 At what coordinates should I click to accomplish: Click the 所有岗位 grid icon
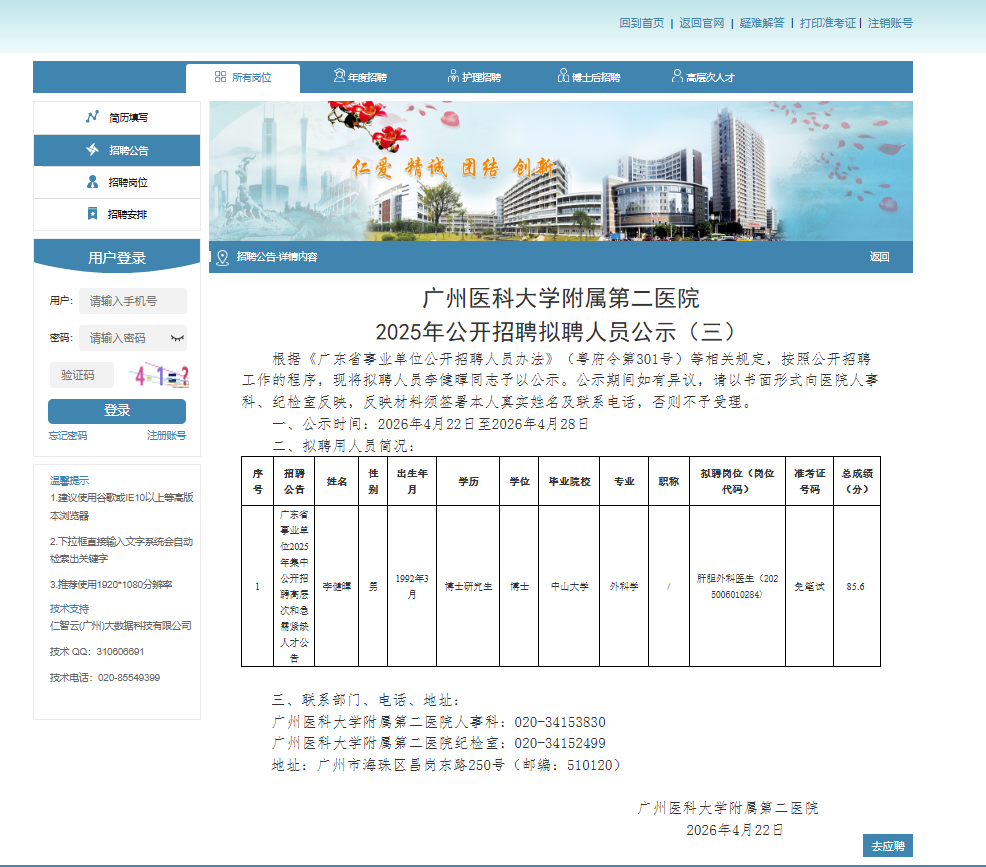220,77
